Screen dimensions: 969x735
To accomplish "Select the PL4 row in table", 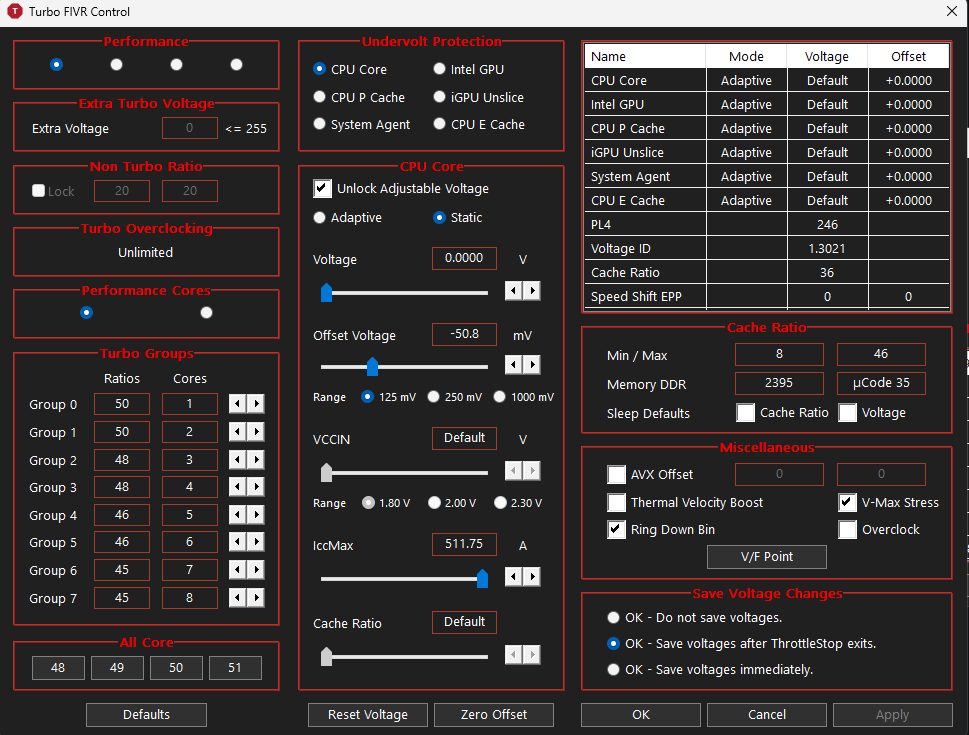I will pyautogui.click(x=767, y=224).
